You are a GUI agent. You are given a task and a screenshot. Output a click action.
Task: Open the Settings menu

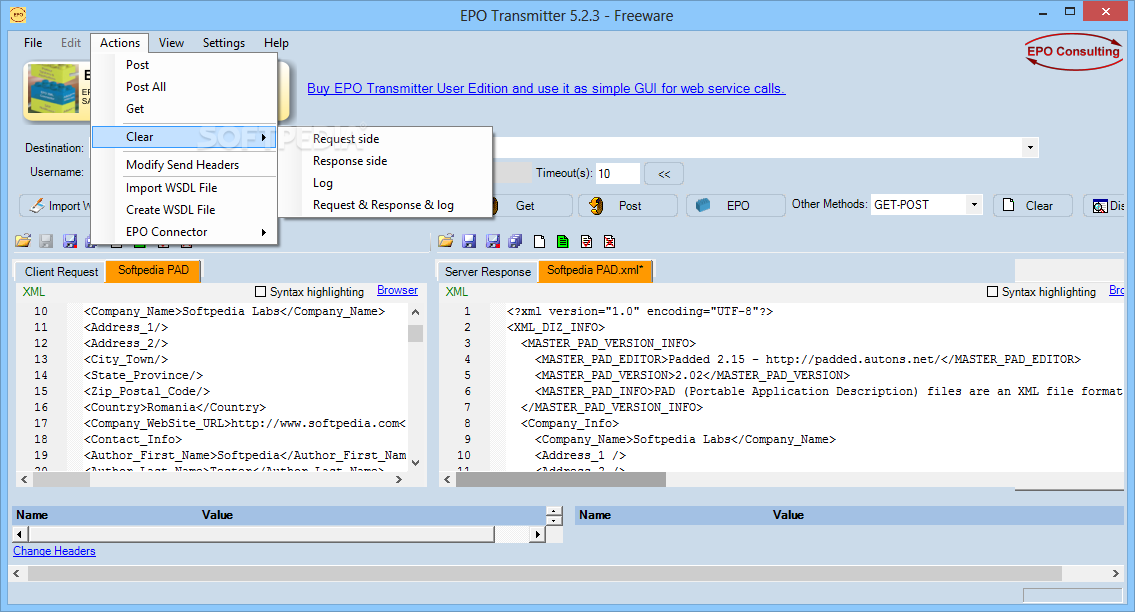(x=224, y=43)
